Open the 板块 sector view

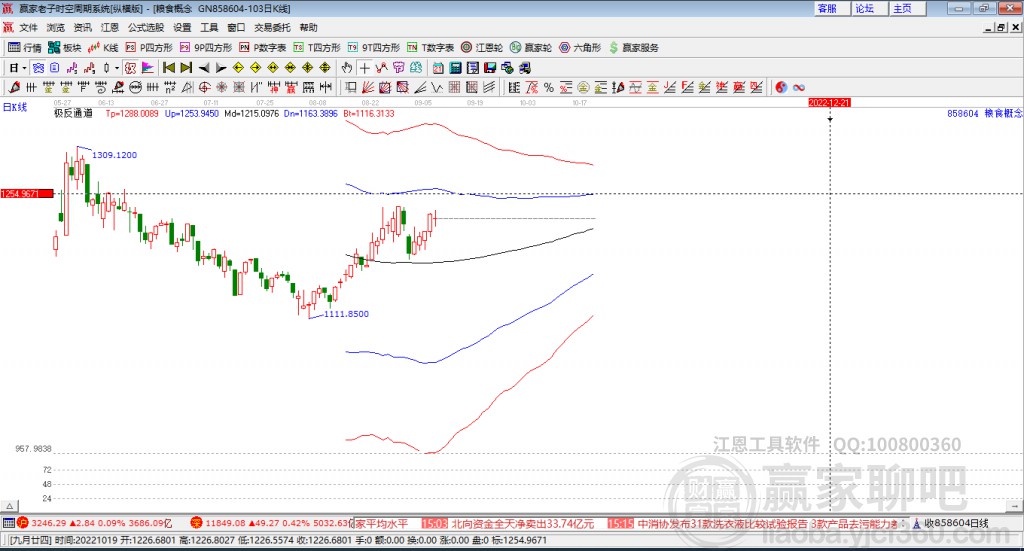[64, 48]
